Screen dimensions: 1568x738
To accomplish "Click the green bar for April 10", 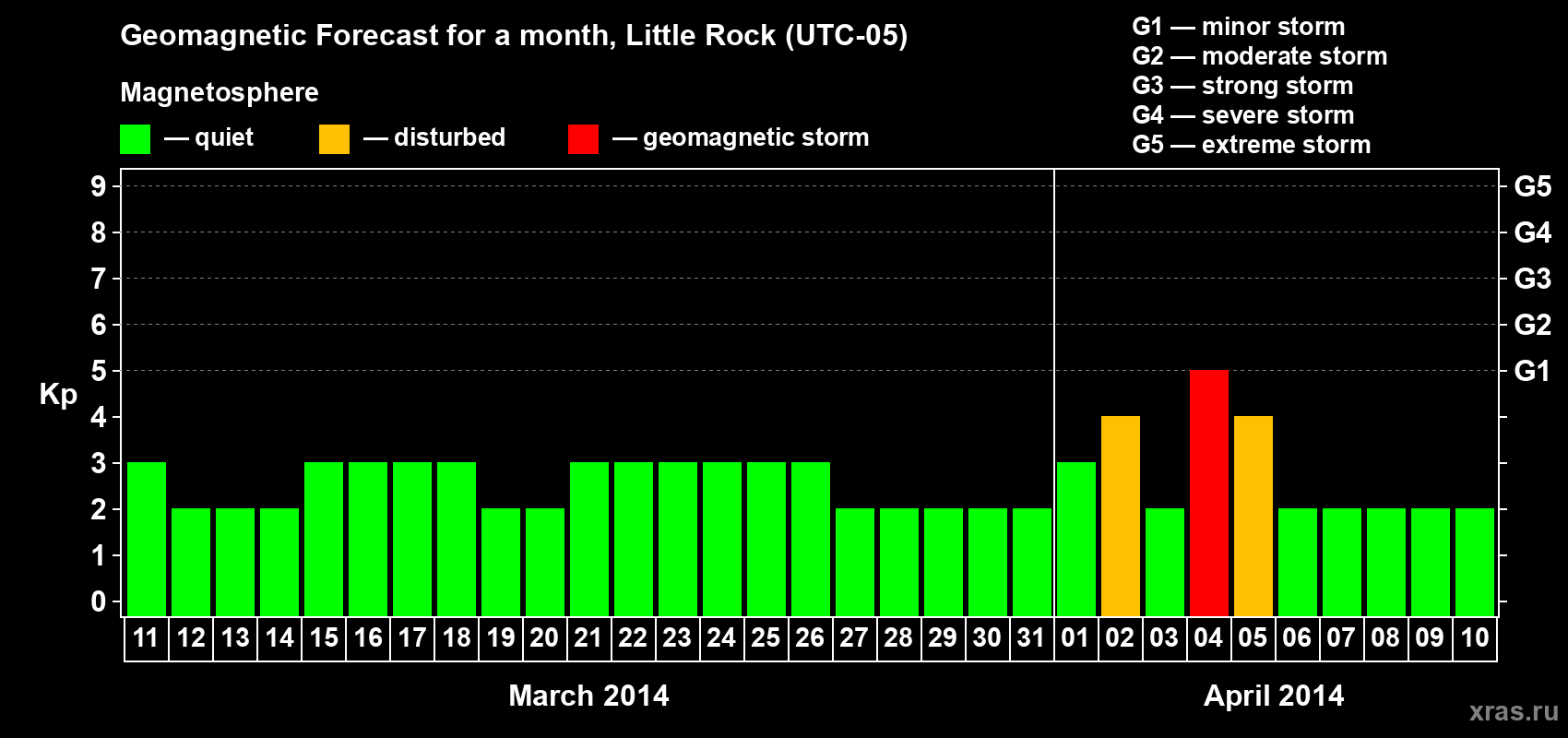I will point(1475,562).
